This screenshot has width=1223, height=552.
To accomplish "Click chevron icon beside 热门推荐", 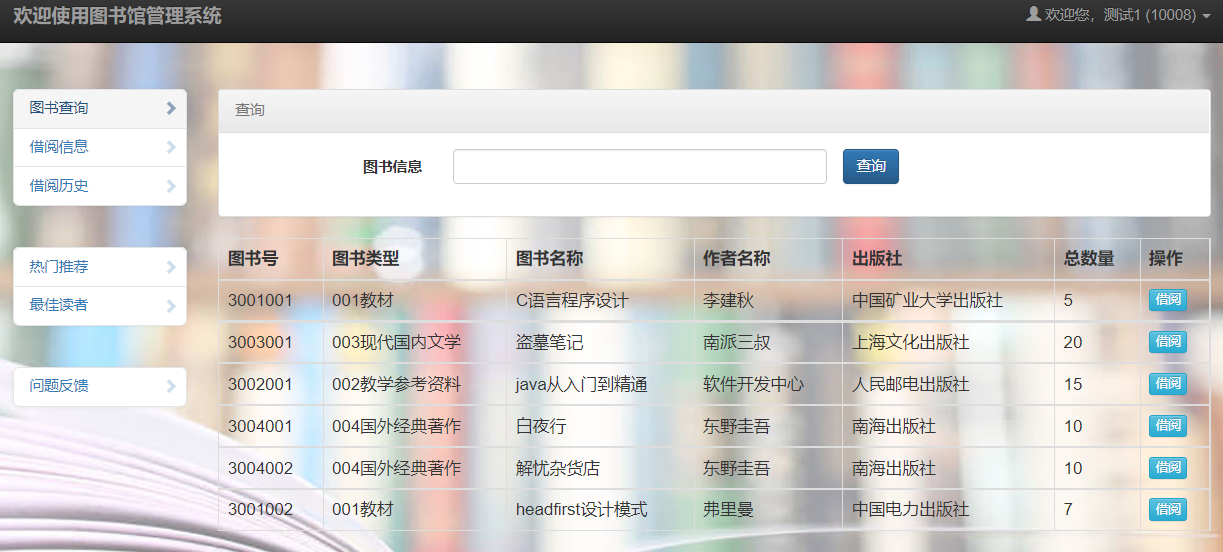I will tap(171, 267).
